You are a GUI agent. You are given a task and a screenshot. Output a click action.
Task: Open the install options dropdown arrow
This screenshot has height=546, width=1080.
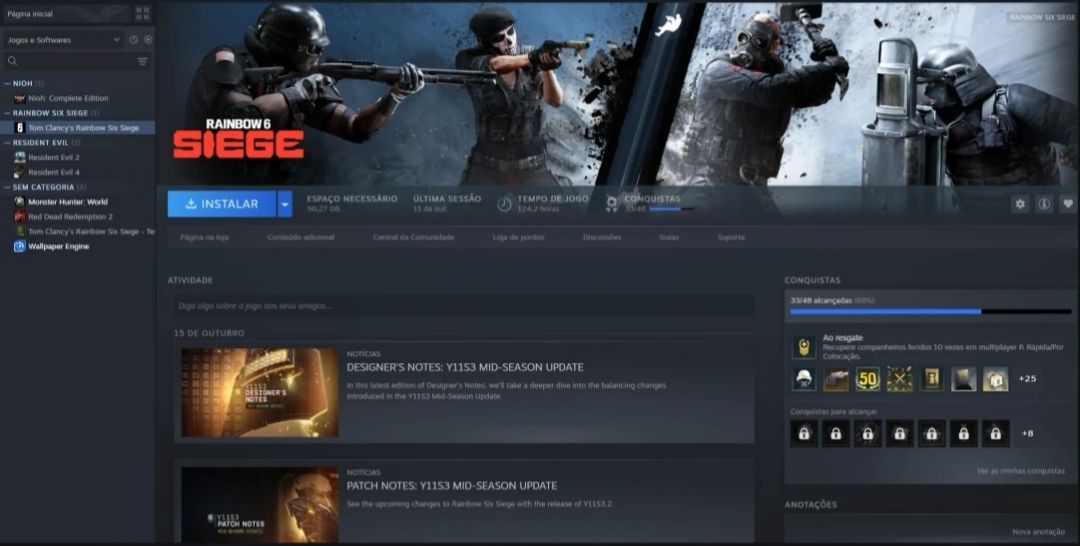coord(284,204)
